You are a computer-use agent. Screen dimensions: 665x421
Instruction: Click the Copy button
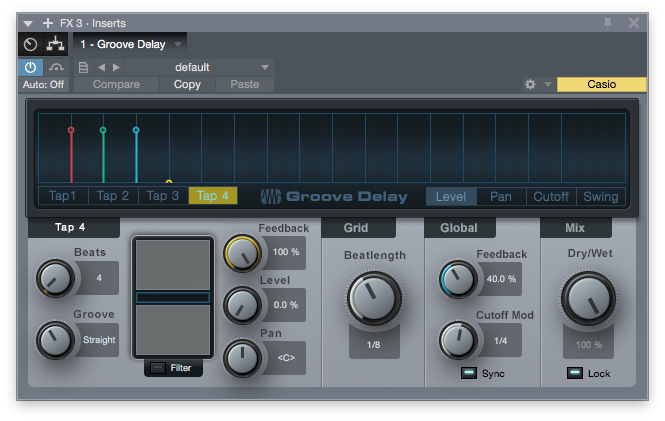[x=187, y=85]
